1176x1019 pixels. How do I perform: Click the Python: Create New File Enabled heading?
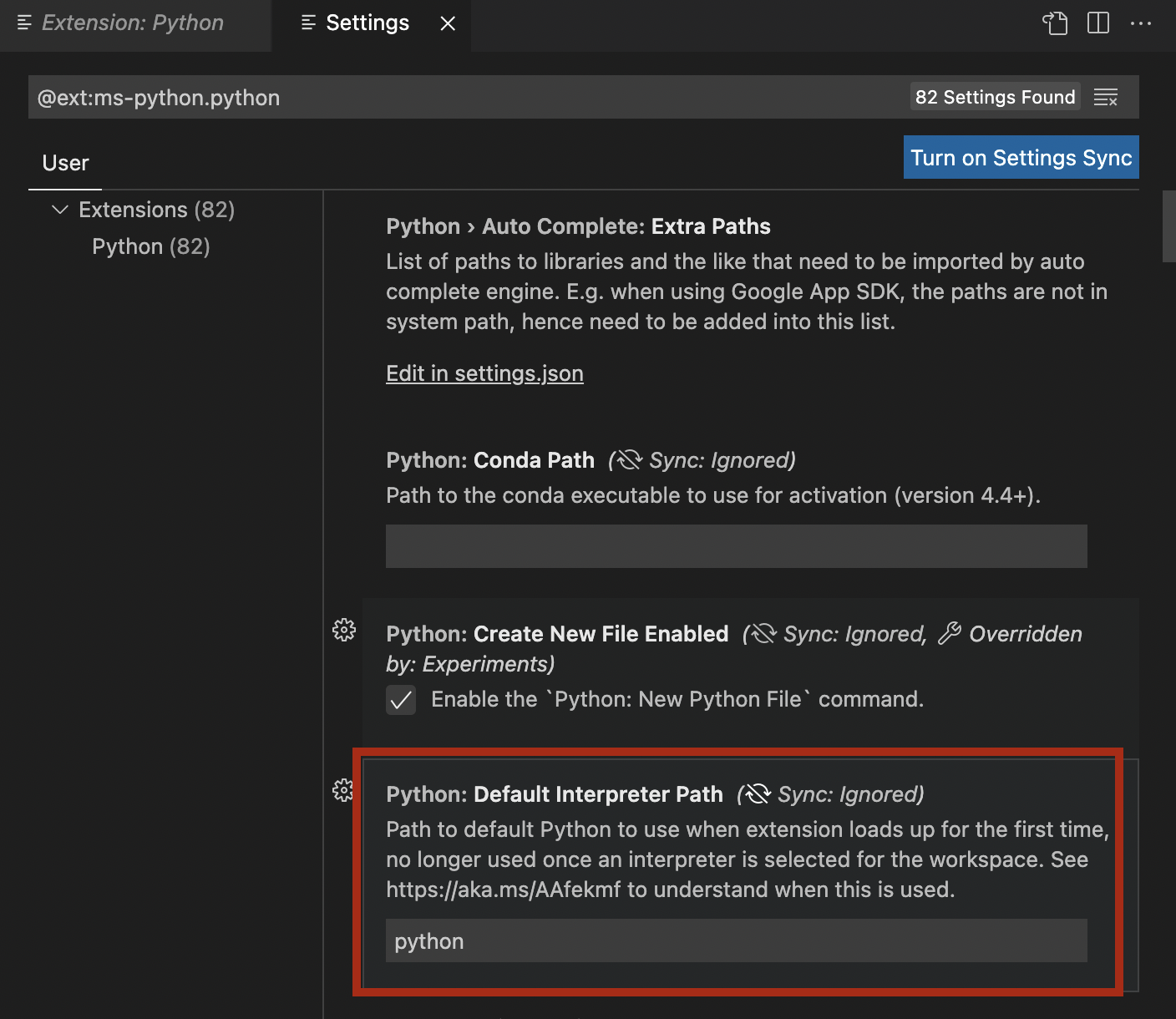[557, 634]
